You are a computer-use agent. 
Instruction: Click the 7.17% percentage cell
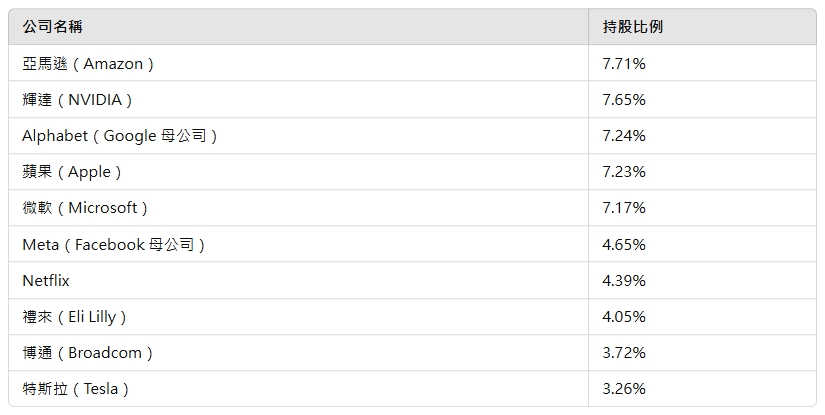pos(624,207)
